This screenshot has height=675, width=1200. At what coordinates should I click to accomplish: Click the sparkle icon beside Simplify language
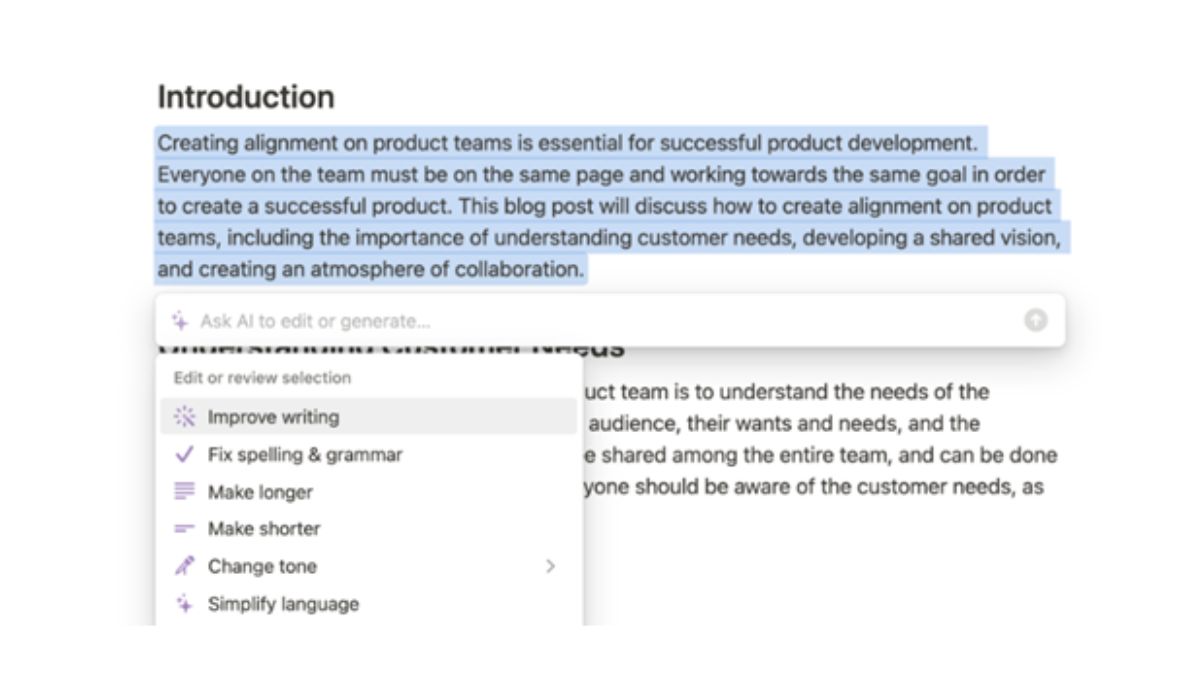pyautogui.click(x=184, y=604)
